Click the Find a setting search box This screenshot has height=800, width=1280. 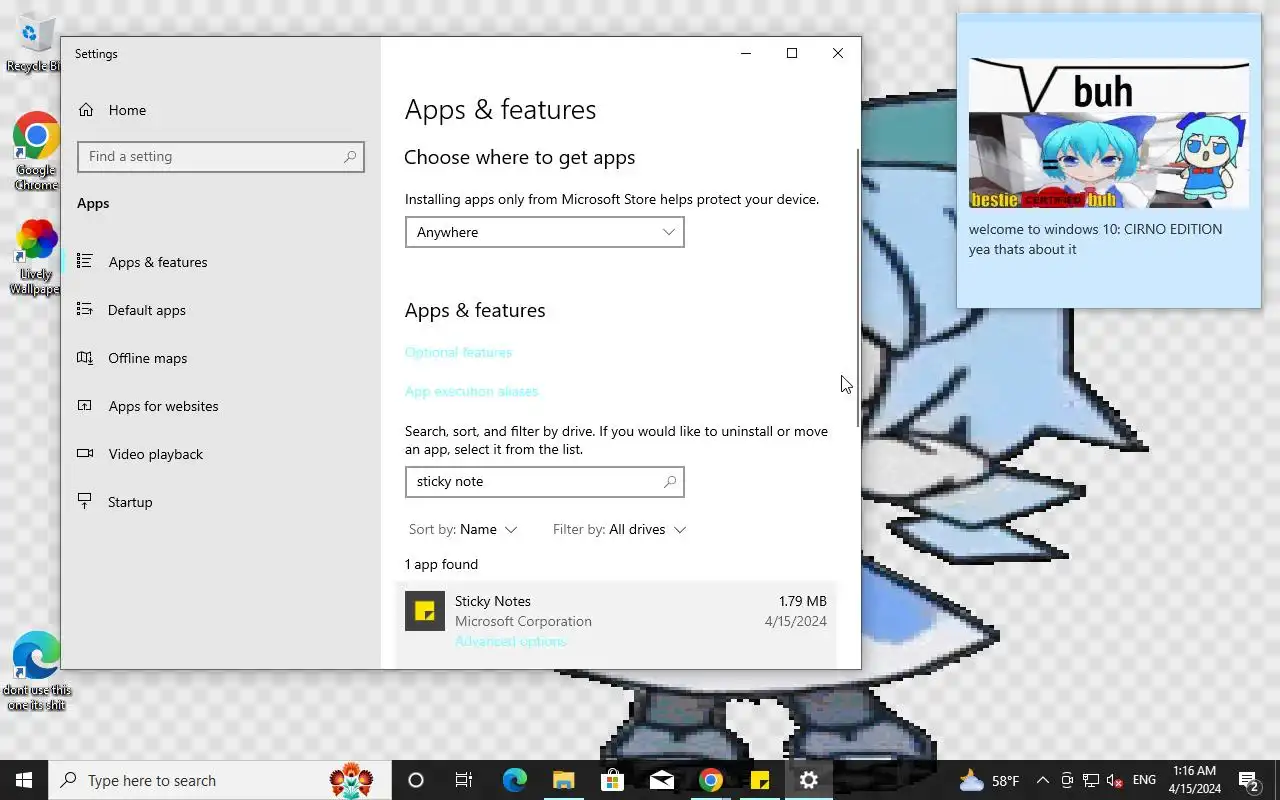(x=221, y=157)
